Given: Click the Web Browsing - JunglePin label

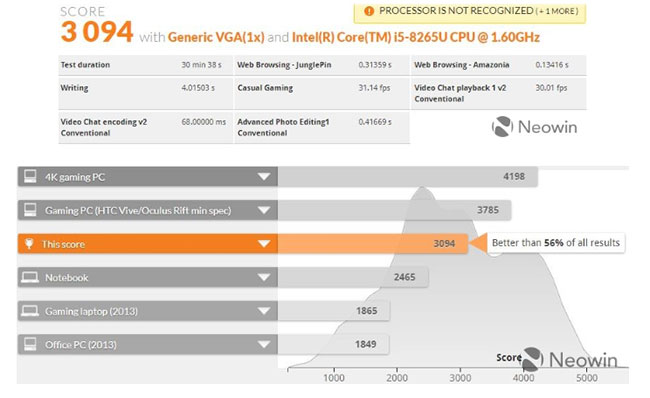Looking at the screenshot, I should click(284, 65).
